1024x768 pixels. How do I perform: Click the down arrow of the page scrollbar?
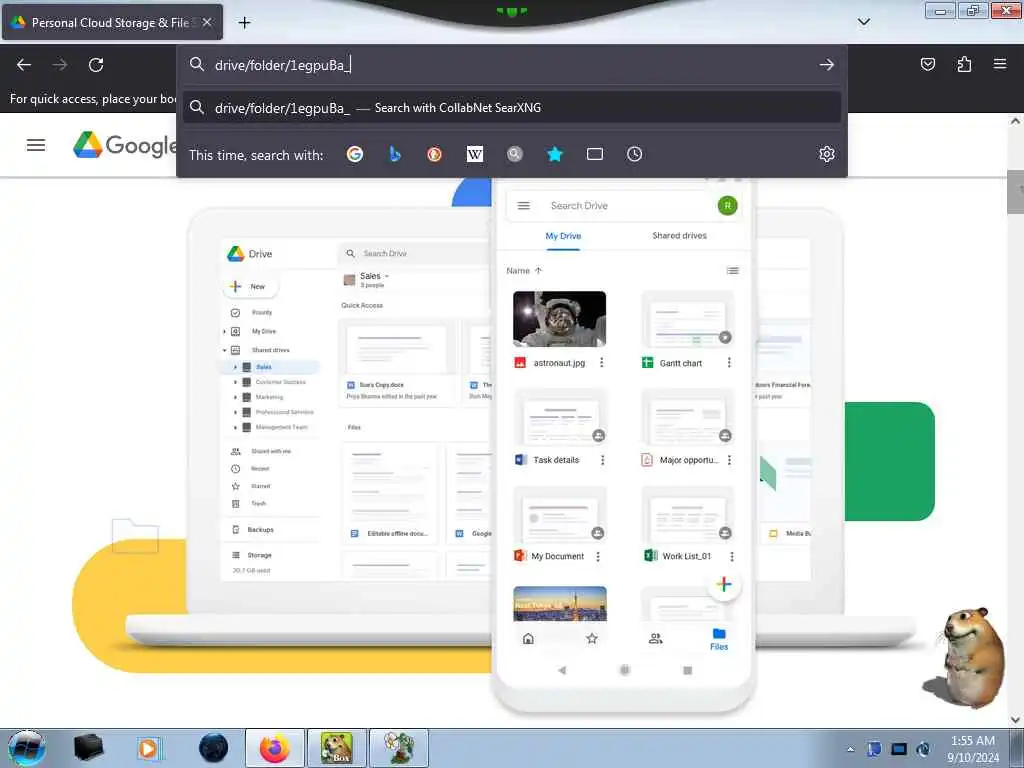pos(1015,720)
